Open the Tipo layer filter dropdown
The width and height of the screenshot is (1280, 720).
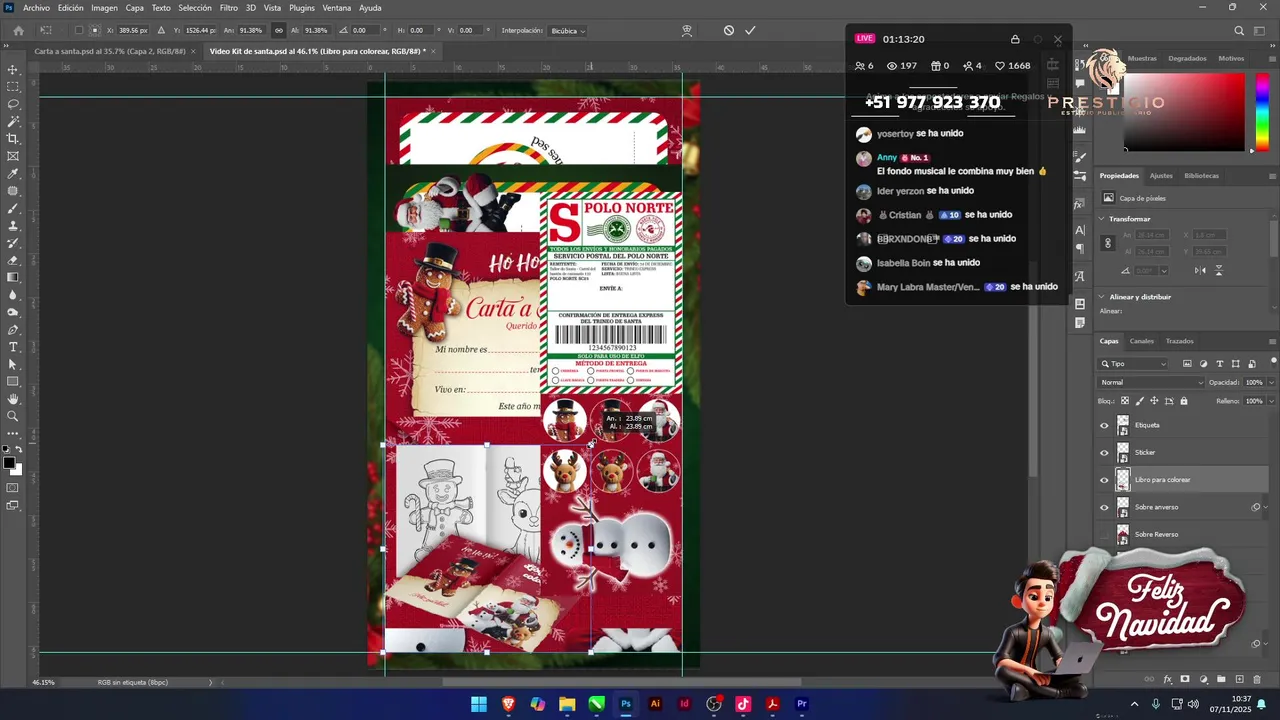coord(1133,364)
